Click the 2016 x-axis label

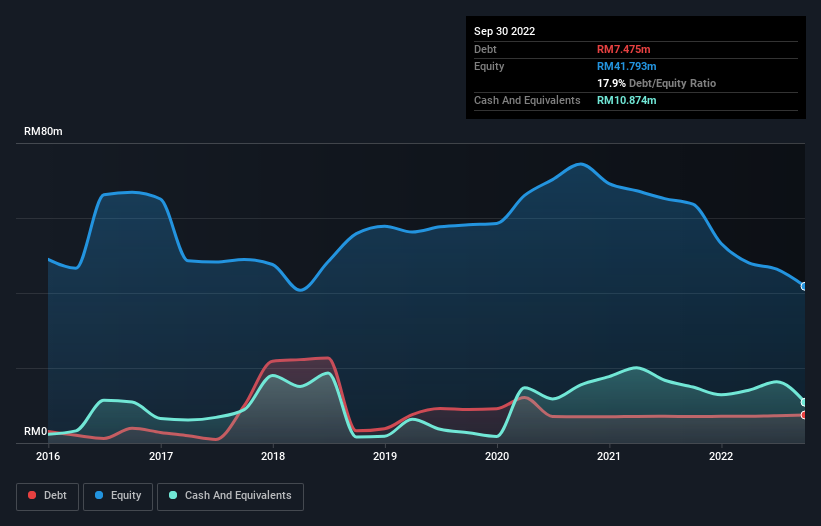click(x=48, y=456)
